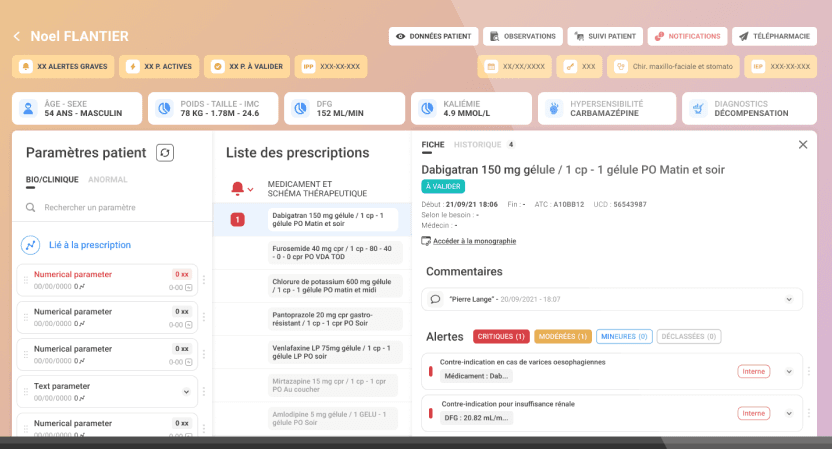Click the comment bubble icon
Image resolution: width=832 pixels, height=449 pixels.
tap(435, 299)
